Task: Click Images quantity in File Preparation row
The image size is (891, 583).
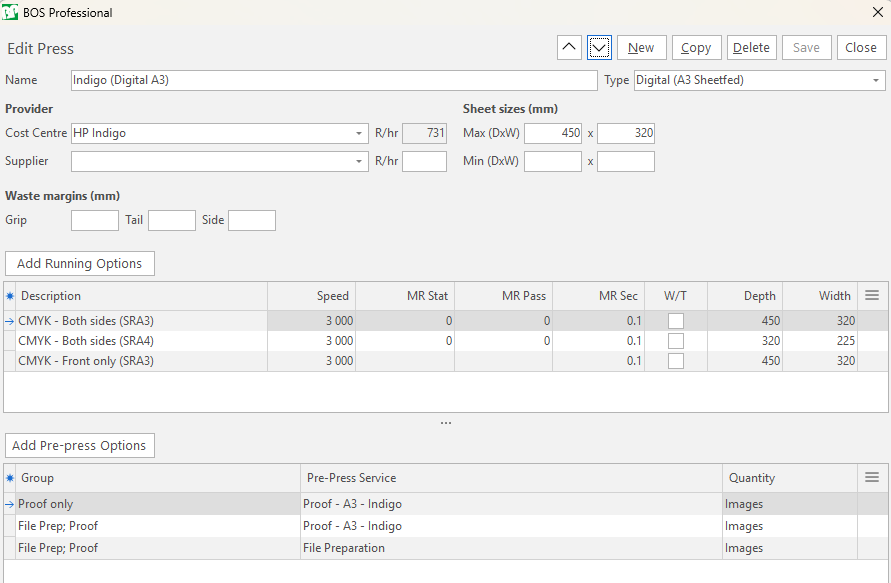Action: [x=790, y=548]
